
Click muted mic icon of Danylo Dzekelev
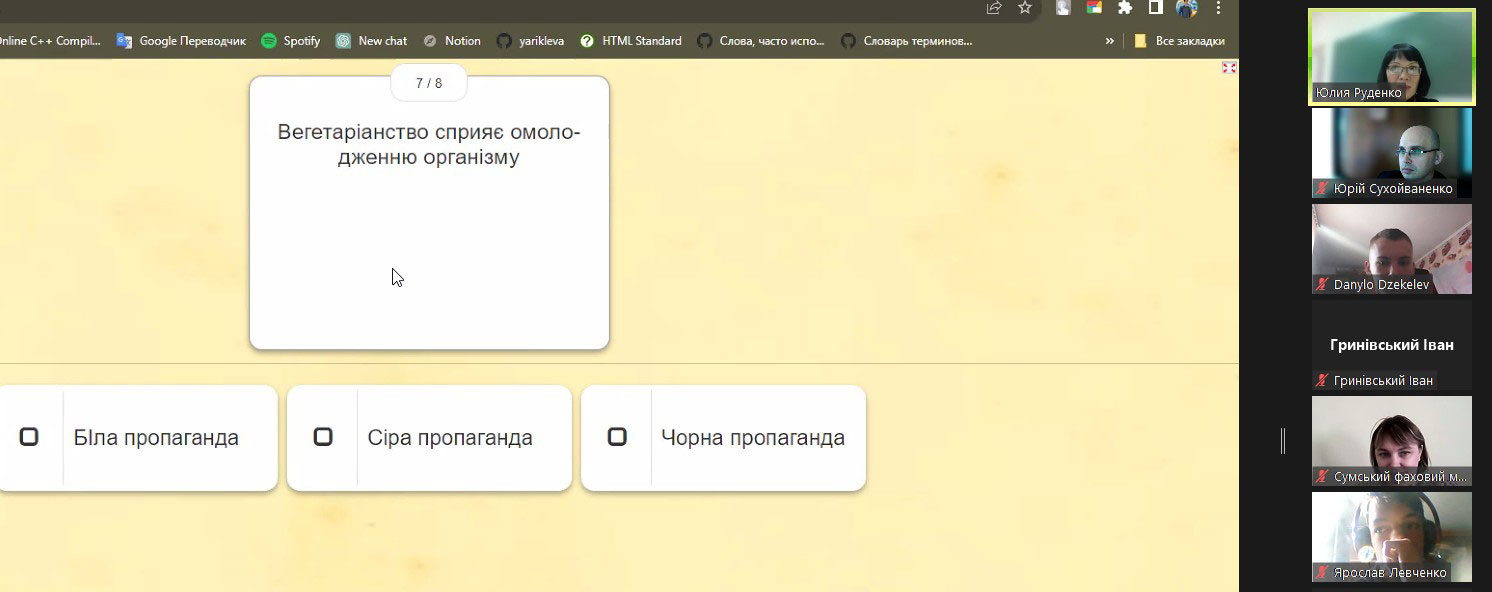tap(1322, 284)
